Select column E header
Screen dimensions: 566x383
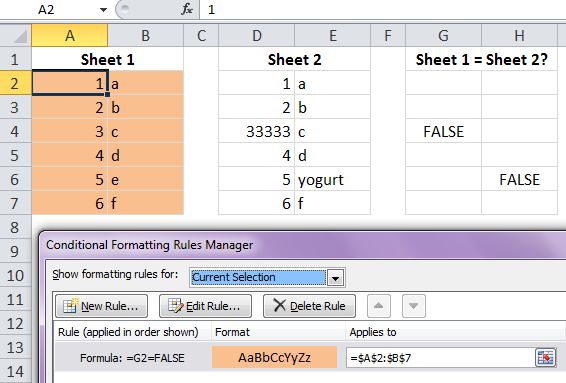[x=332, y=35]
